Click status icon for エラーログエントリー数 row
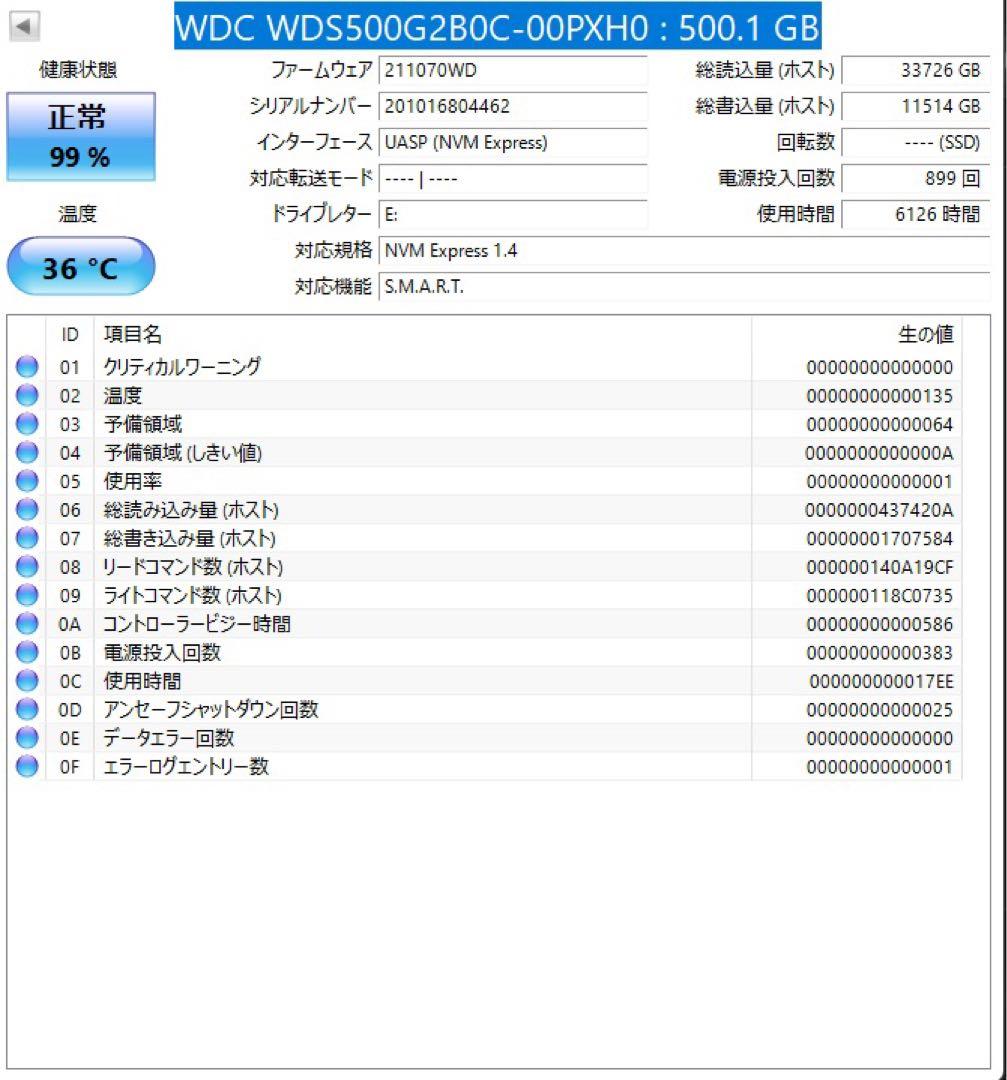Image resolution: width=1007 pixels, height=1080 pixels. (27, 767)
